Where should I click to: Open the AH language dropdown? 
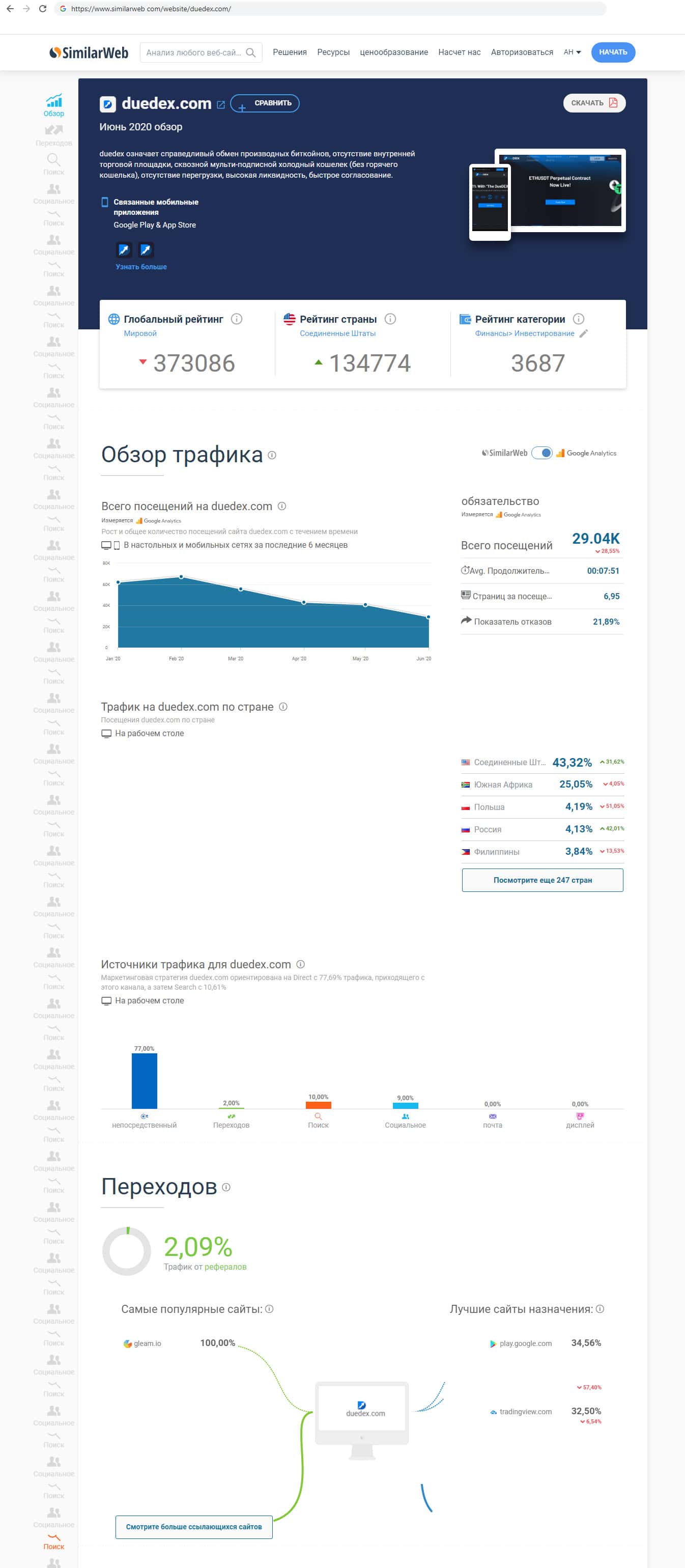pos(572,53)
